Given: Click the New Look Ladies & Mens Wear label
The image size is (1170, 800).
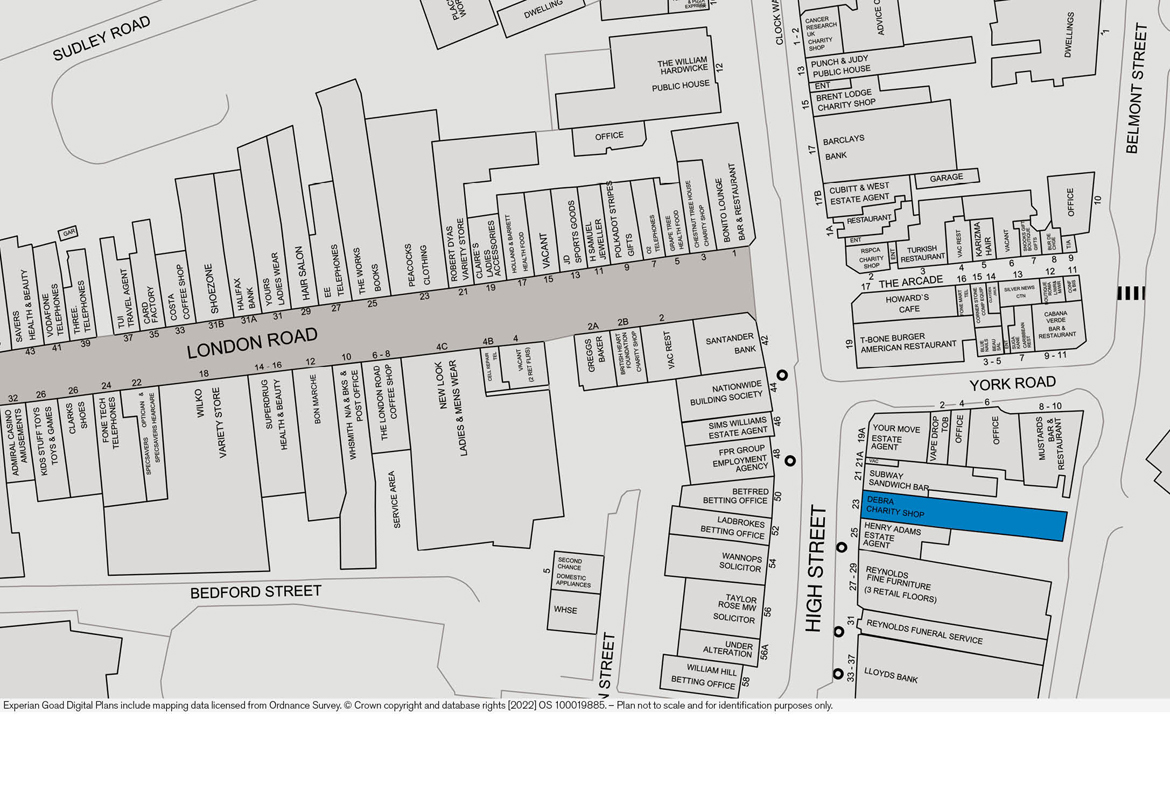Looking at the screenshot, I should pyautogui.click(x=451, y=407).
